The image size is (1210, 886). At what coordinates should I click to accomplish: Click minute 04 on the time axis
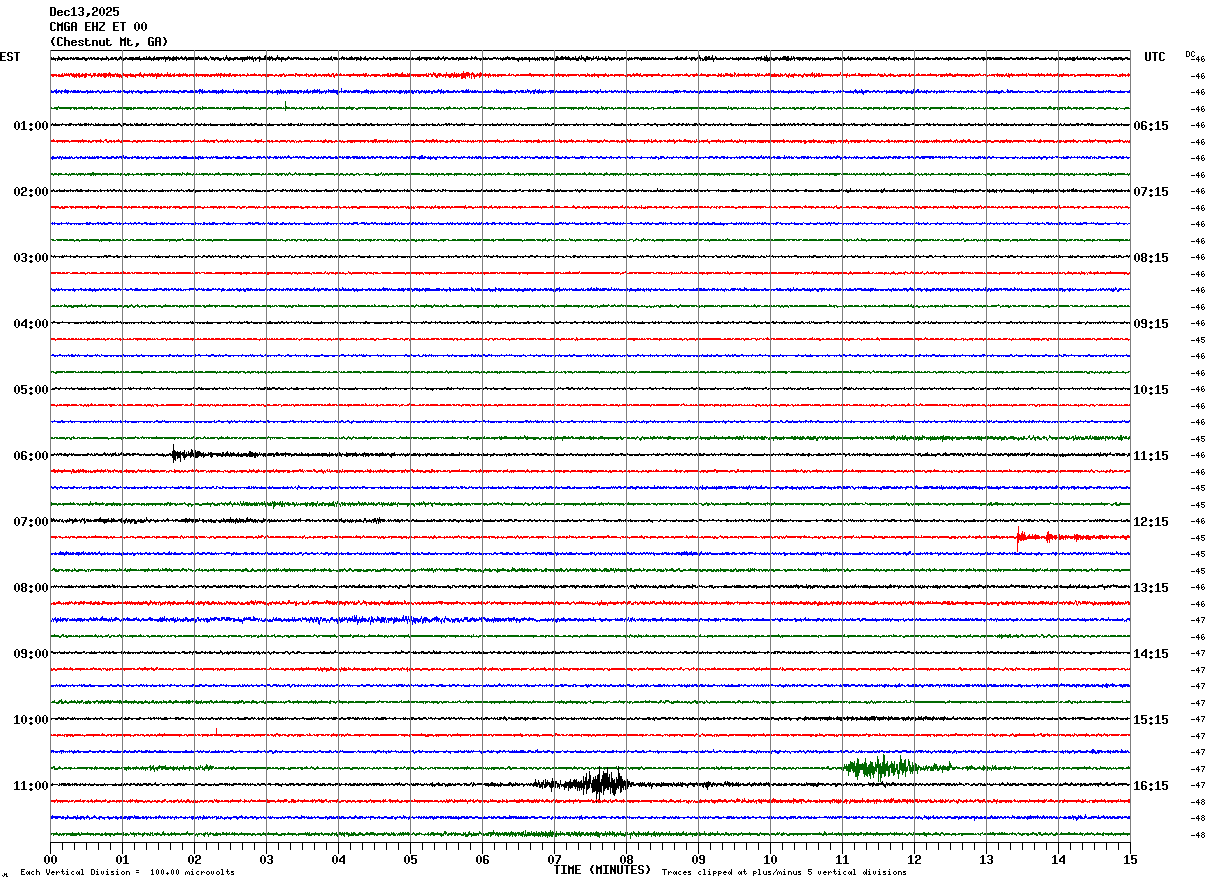[x=338, y=859]
